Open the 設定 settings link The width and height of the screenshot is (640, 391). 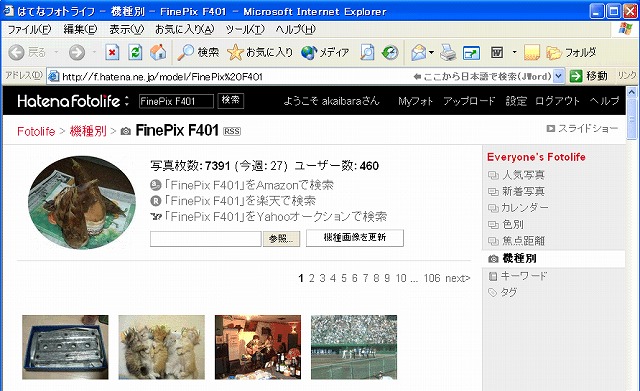[x=516, y=101]
